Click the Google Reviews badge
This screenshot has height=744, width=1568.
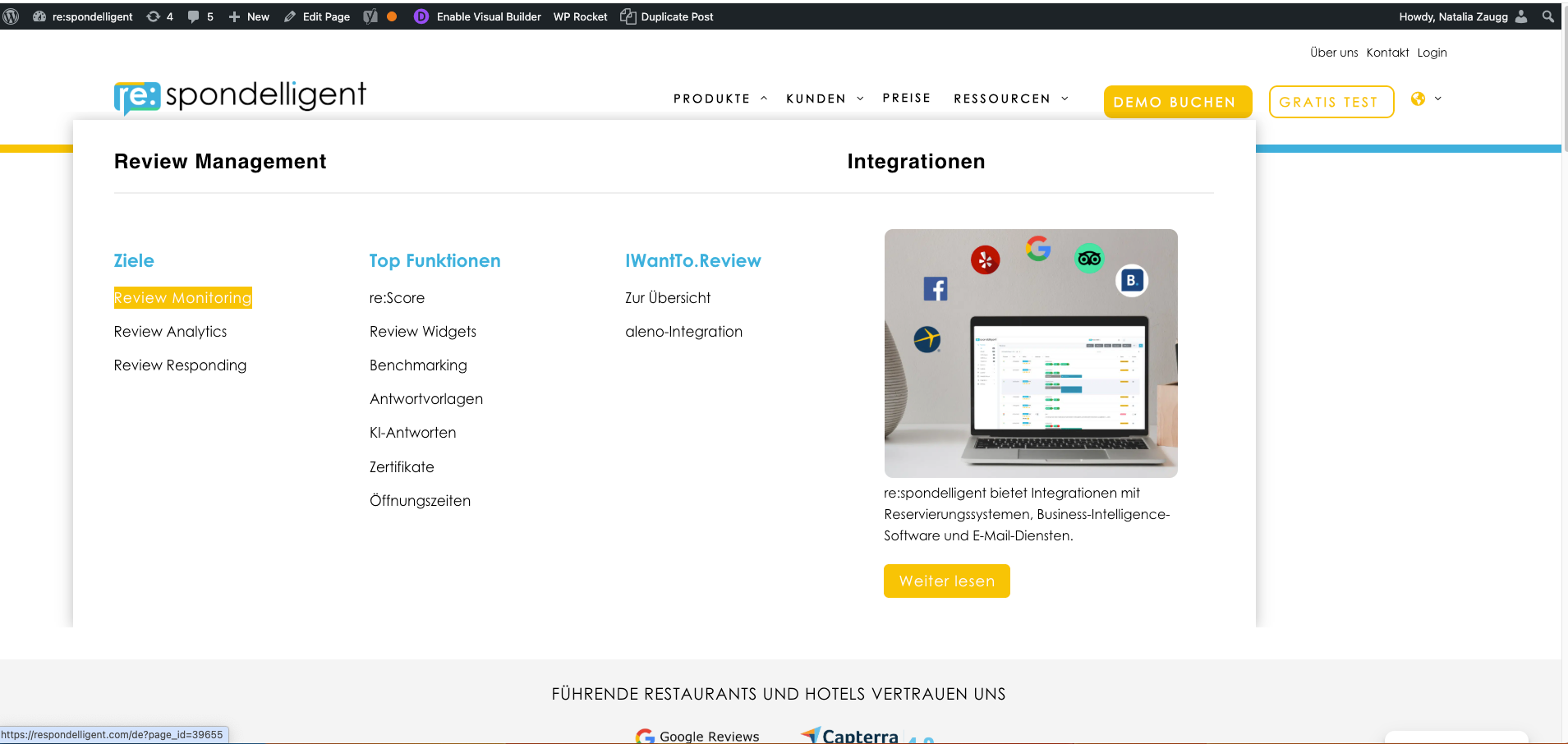click(697, 736)
